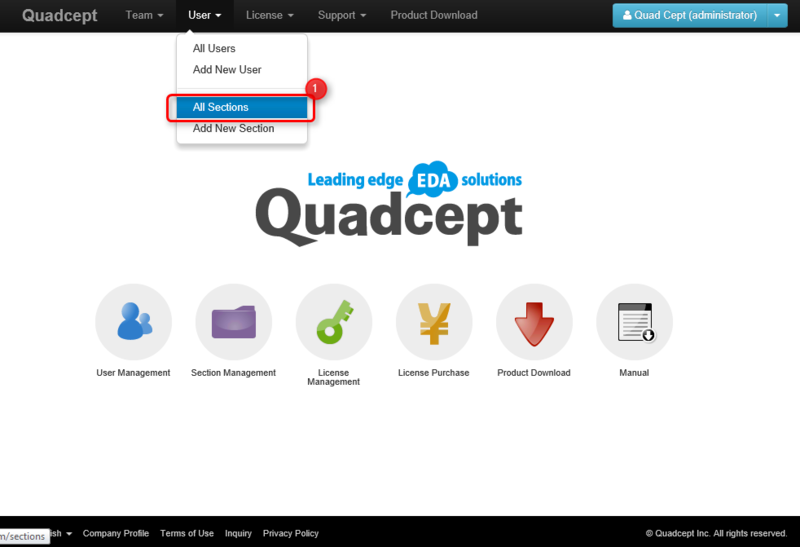Collapse the User dropdown menu
This screenshot has width=800, height=547.
205,15
